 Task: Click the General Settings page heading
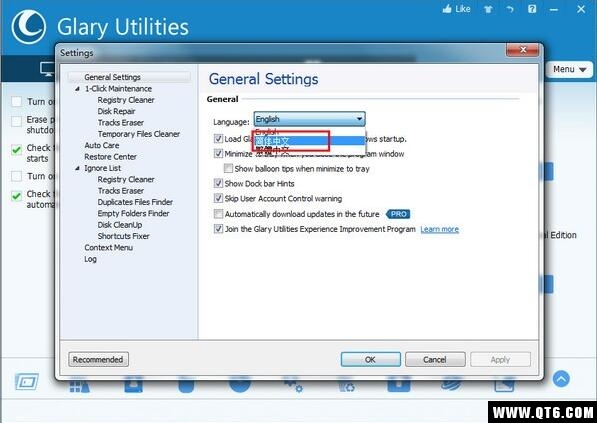(x=263, y=79)
